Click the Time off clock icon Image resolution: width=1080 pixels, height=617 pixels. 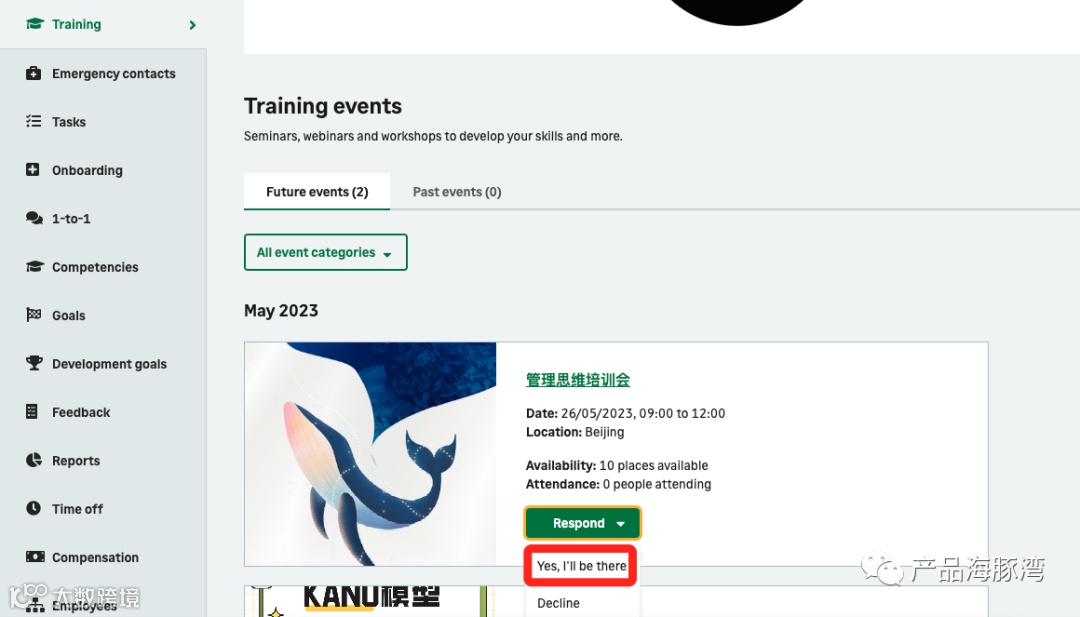tap(33, 508)
